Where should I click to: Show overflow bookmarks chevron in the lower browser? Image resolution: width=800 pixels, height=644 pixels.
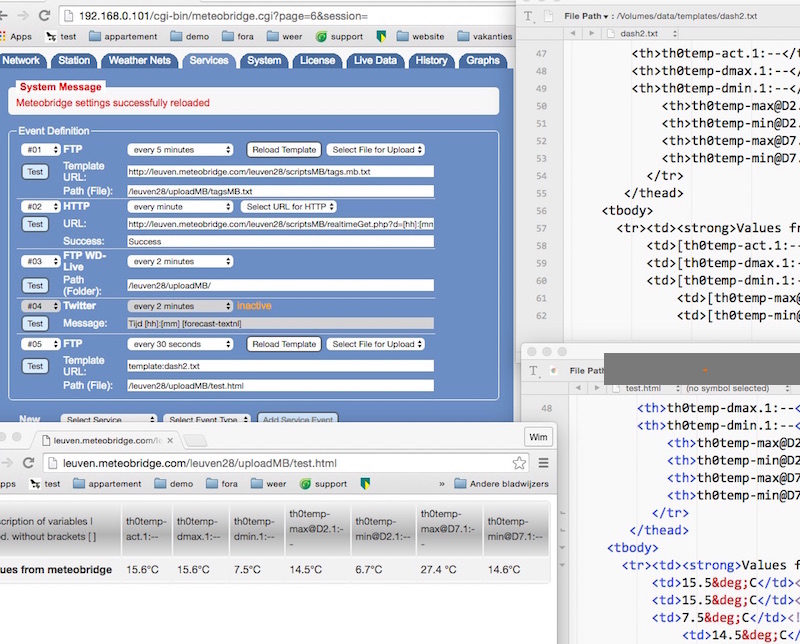coord(441,484)
